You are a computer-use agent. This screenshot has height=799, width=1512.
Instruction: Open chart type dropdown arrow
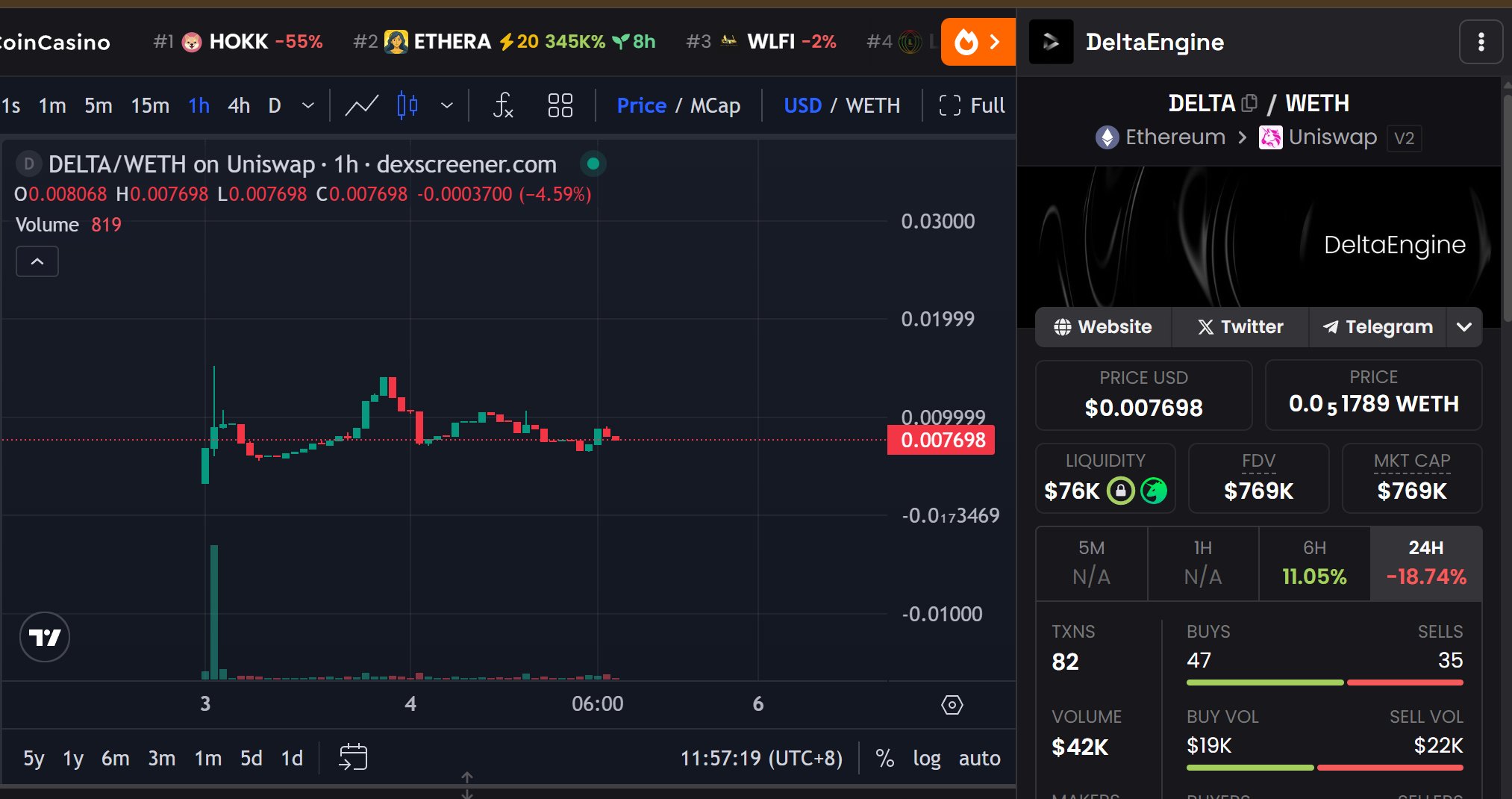point(446,105)
